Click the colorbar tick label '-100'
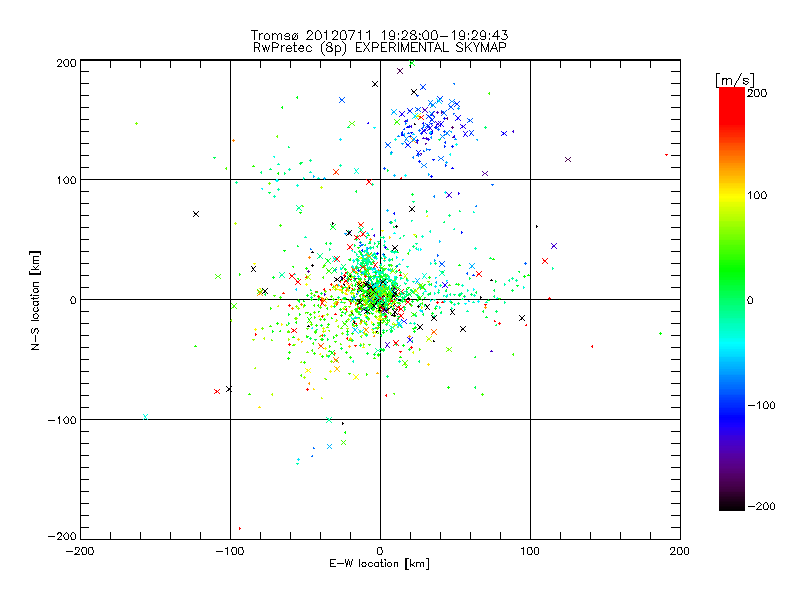800x600 pixels. click(x=761, y=405)
